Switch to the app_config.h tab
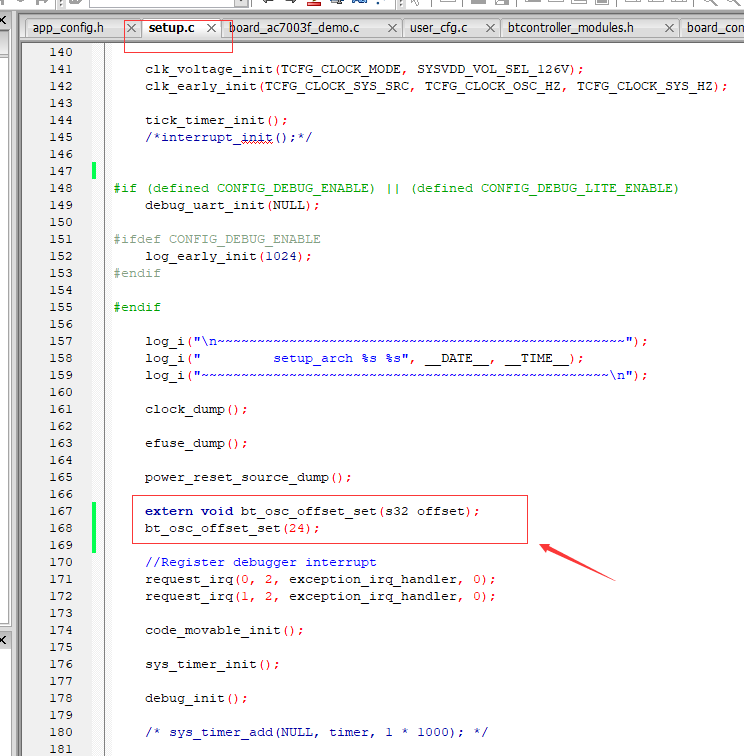Screen dimensions: 744x756 click(68, 28)
